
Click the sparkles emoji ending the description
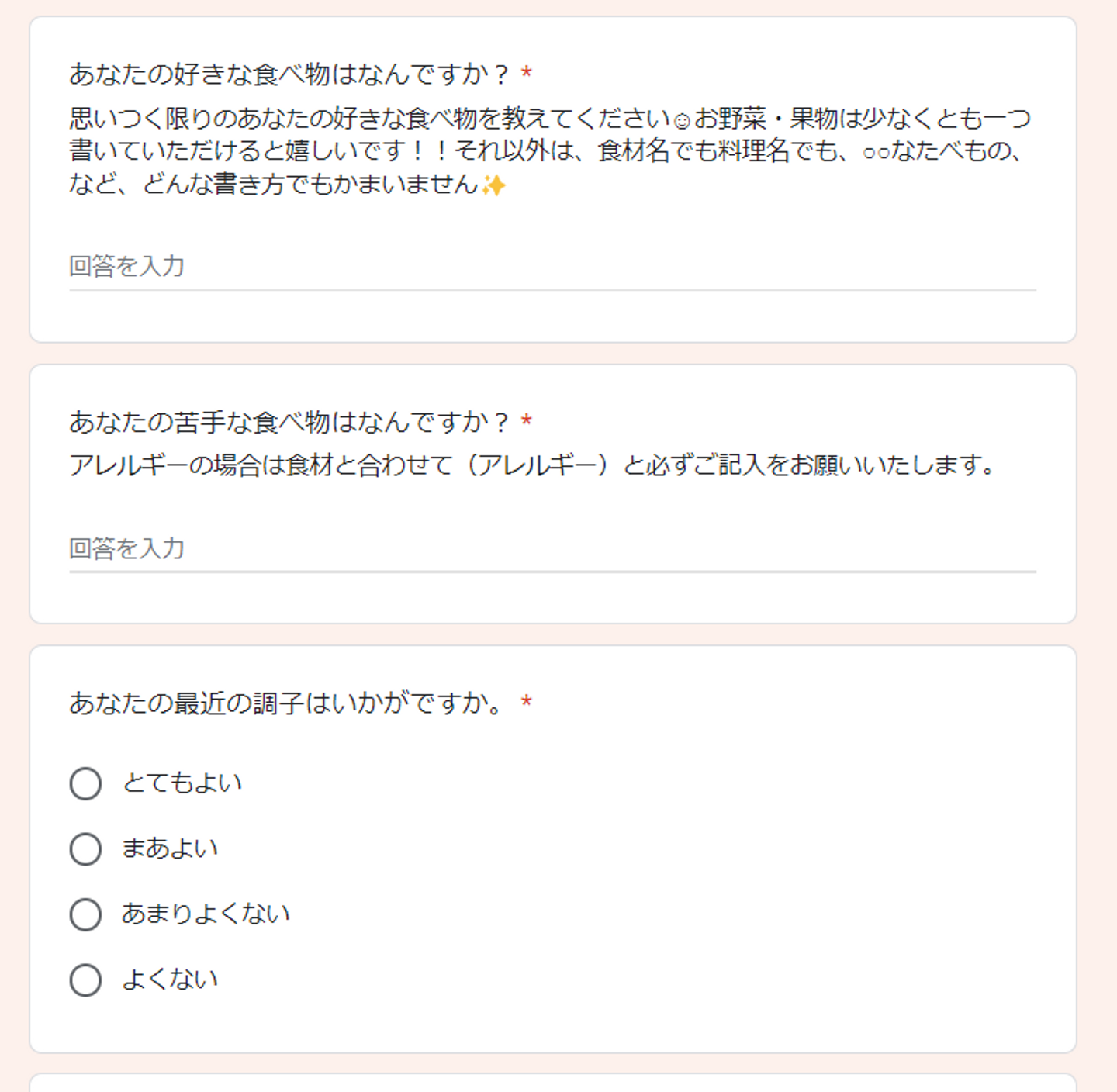[493, 185]
